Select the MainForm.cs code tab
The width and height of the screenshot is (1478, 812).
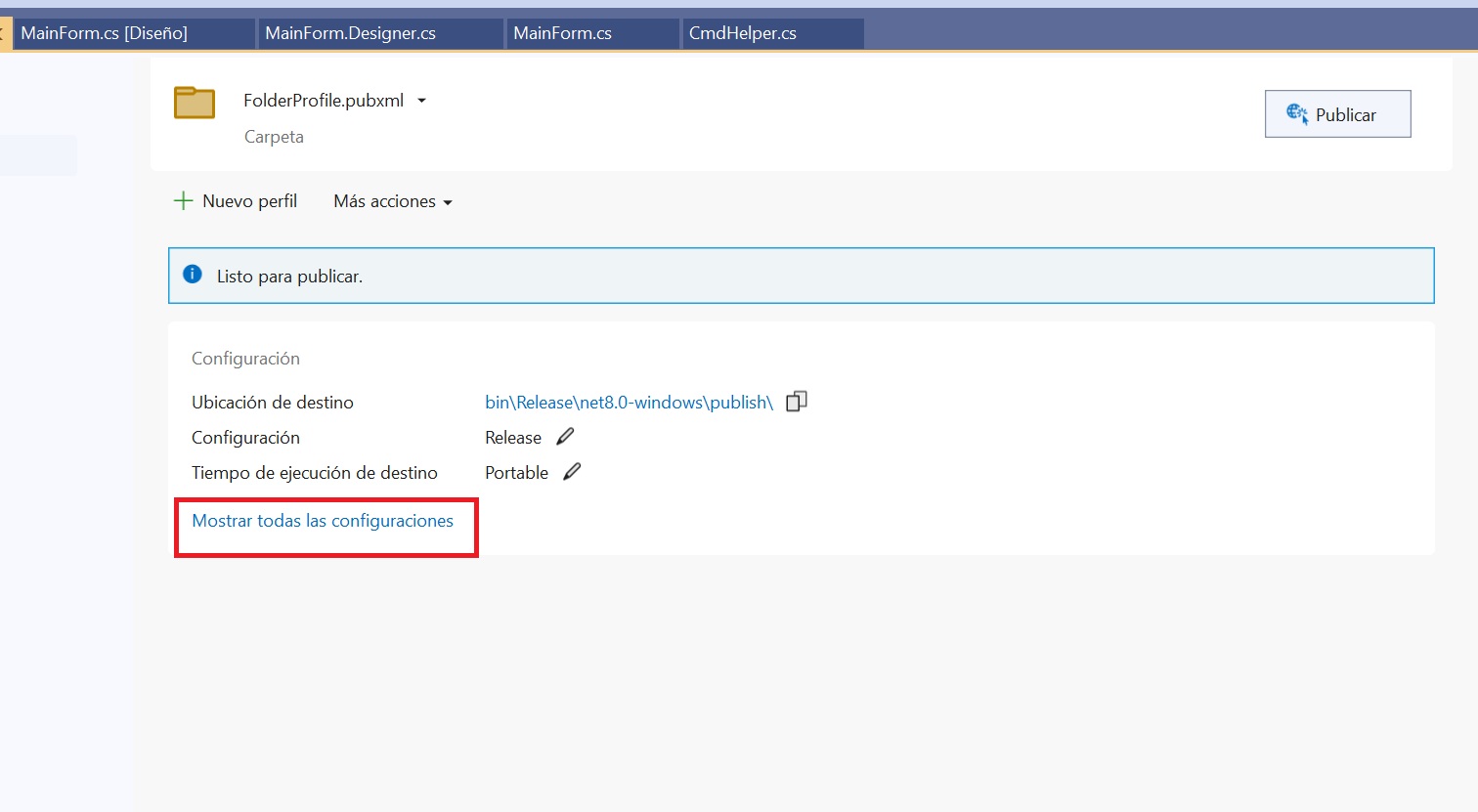pyautogui.click(x=562, y=33)
